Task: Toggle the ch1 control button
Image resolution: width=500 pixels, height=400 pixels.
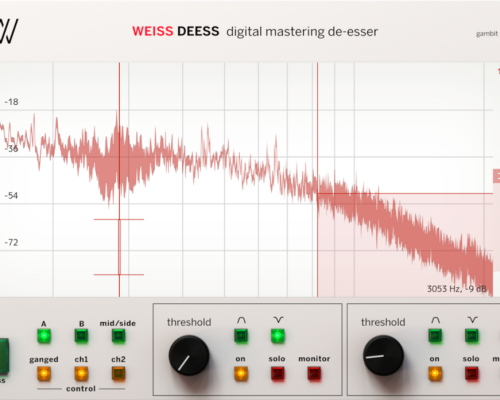Action: pyautogui.click(x=81, y=373)
